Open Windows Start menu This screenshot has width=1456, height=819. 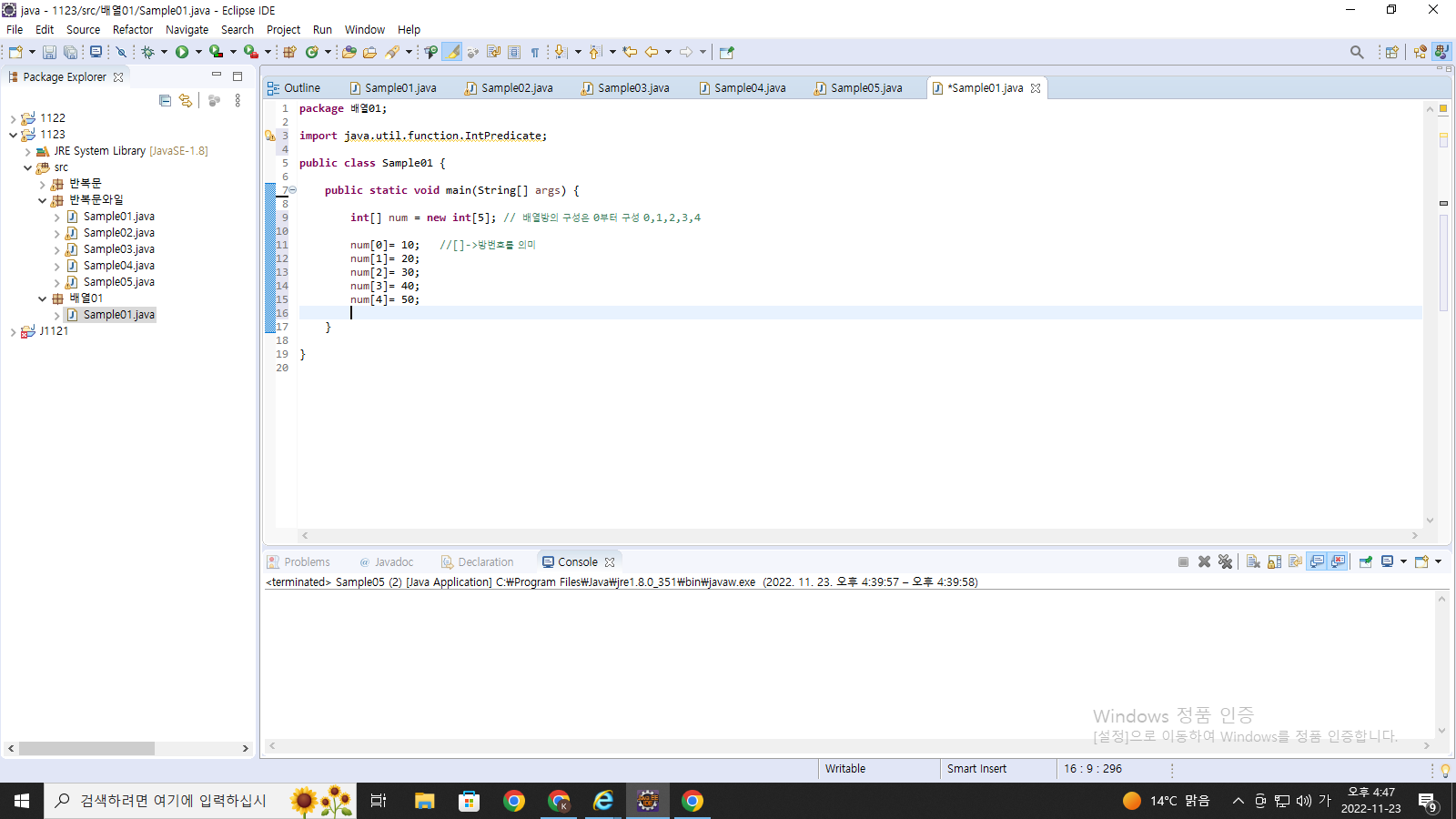point(22,801)
